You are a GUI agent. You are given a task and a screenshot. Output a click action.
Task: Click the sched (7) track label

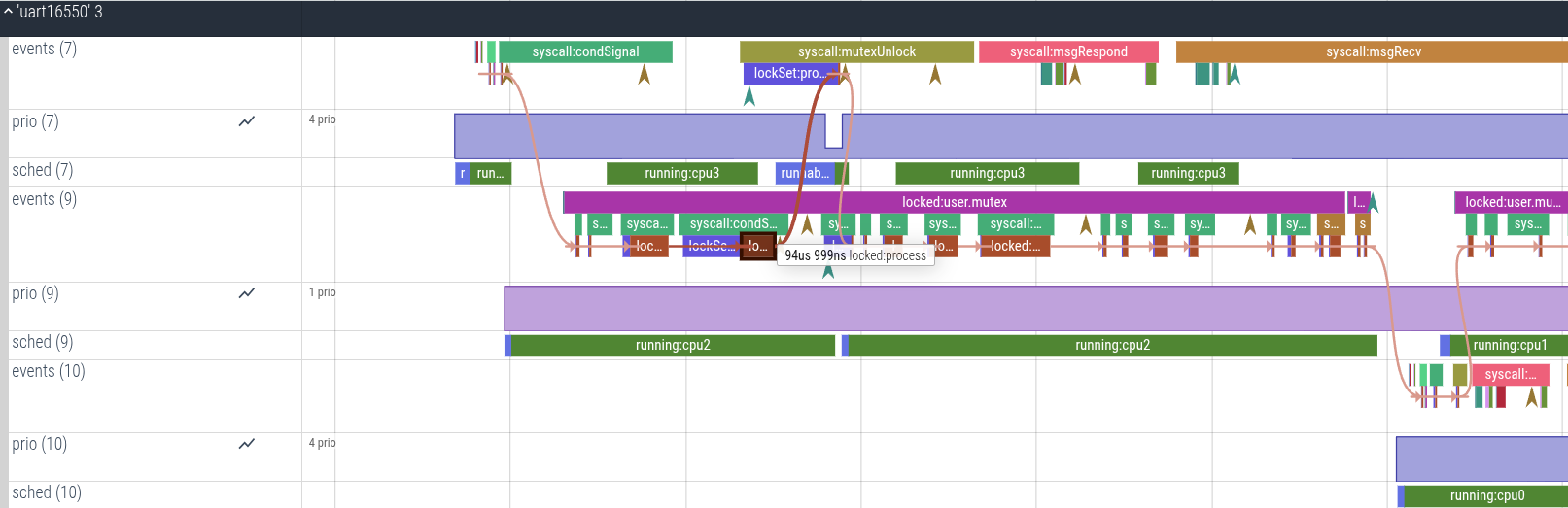tap(42, 170)
